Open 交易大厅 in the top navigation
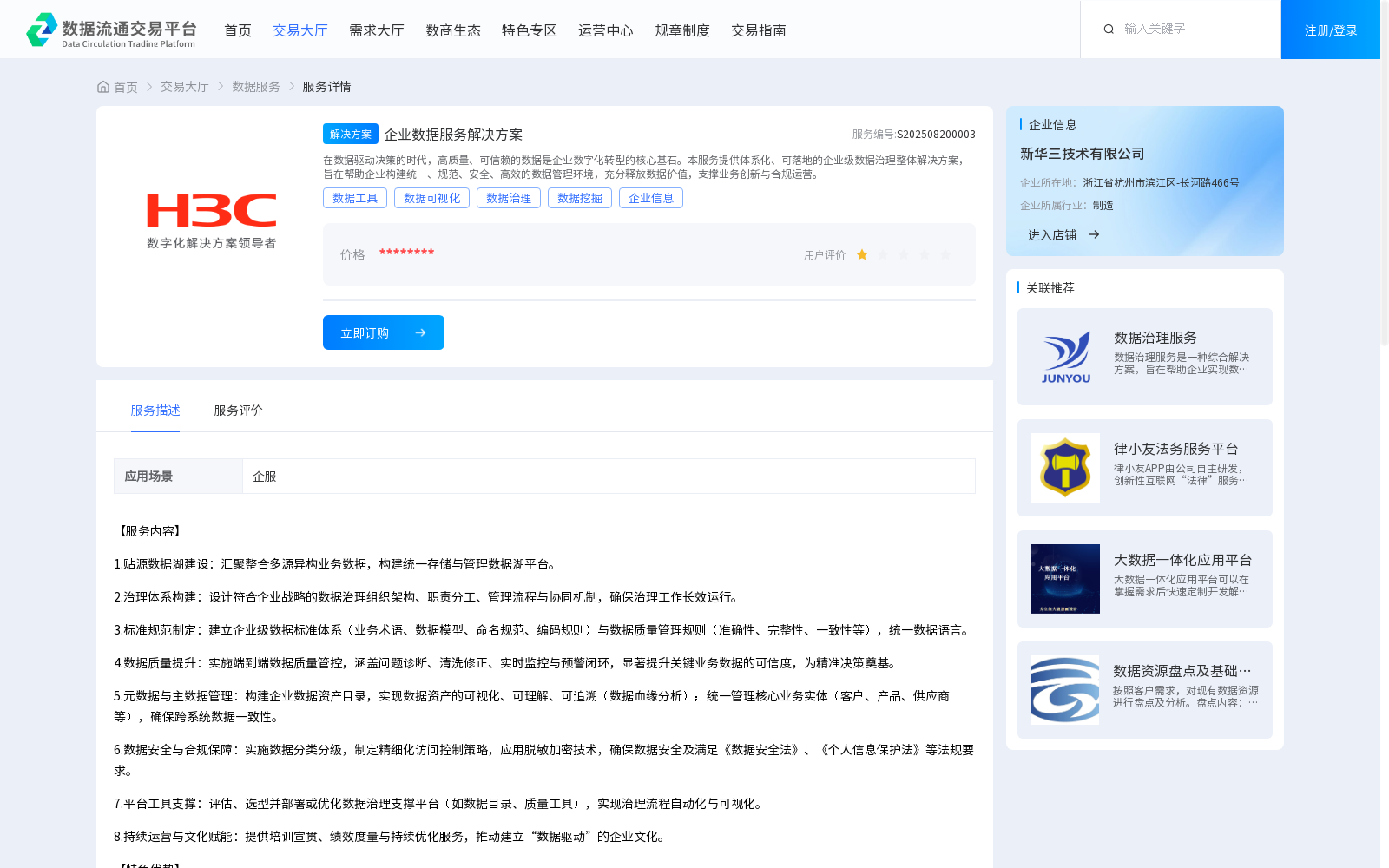 [300, 30]
